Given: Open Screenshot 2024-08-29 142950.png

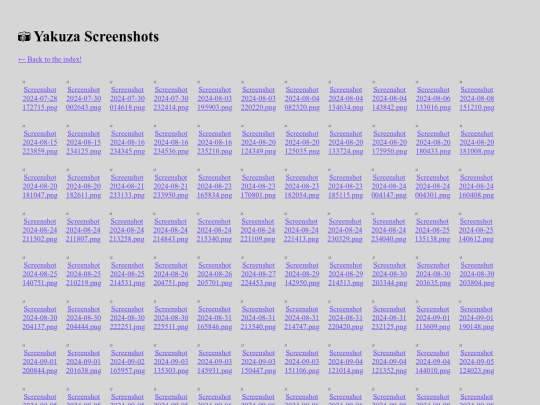Looking at the screenshot, I should click(302, 274).
